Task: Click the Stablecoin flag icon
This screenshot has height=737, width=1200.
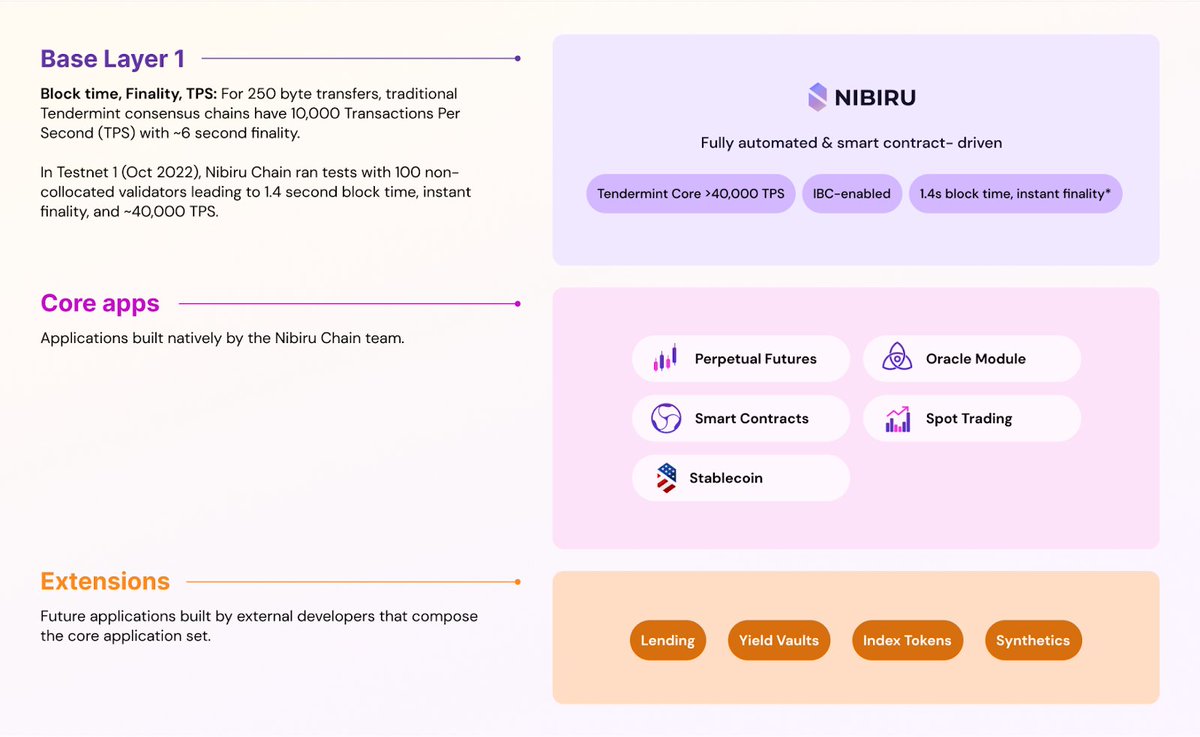Action: (666, 478)
